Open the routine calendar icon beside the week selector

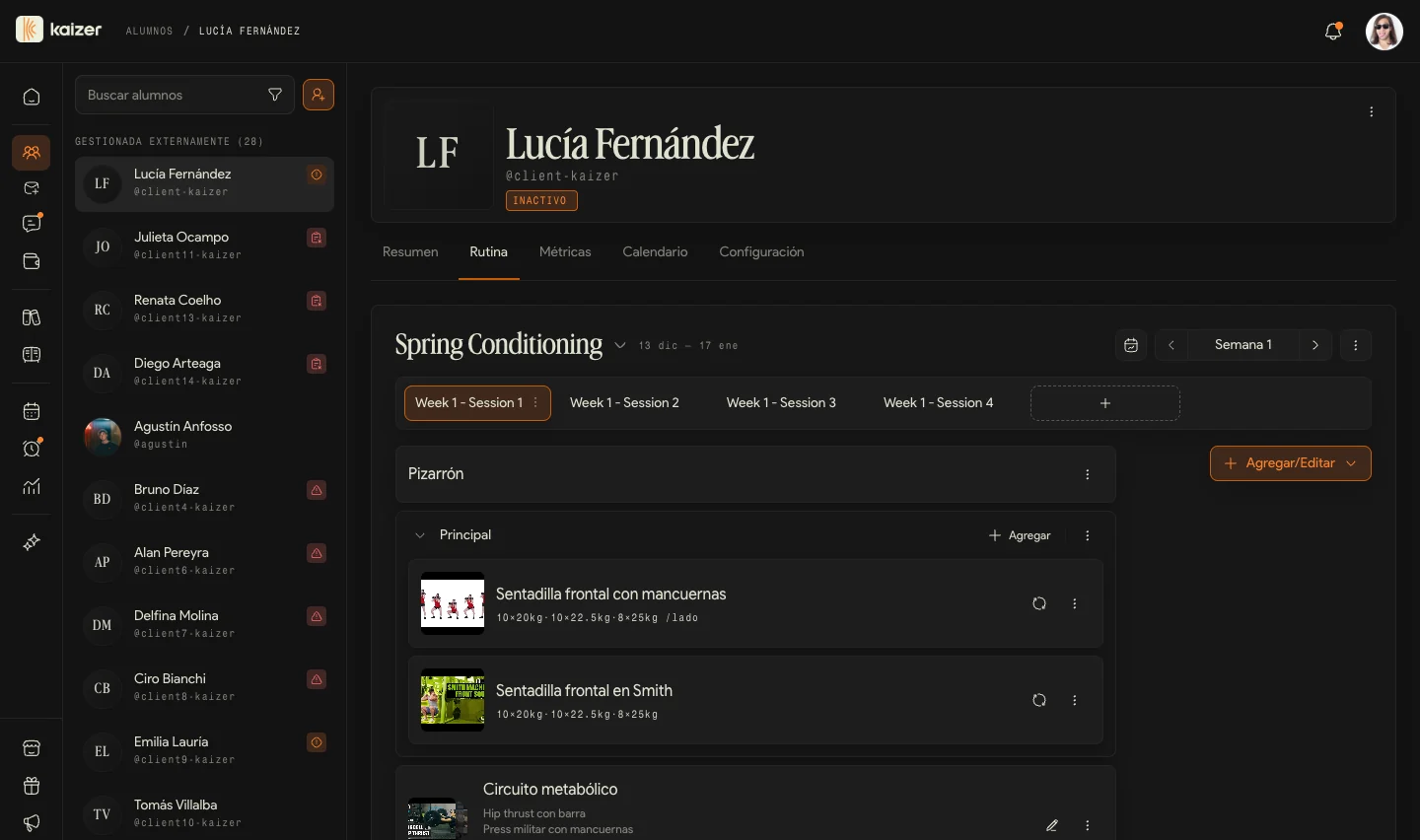click(1131, 345)
